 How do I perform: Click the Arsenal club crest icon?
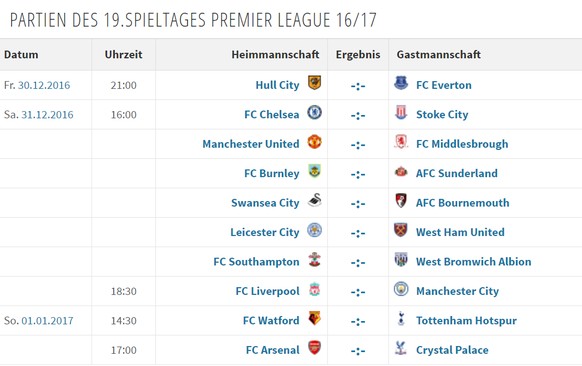(314, 348)
